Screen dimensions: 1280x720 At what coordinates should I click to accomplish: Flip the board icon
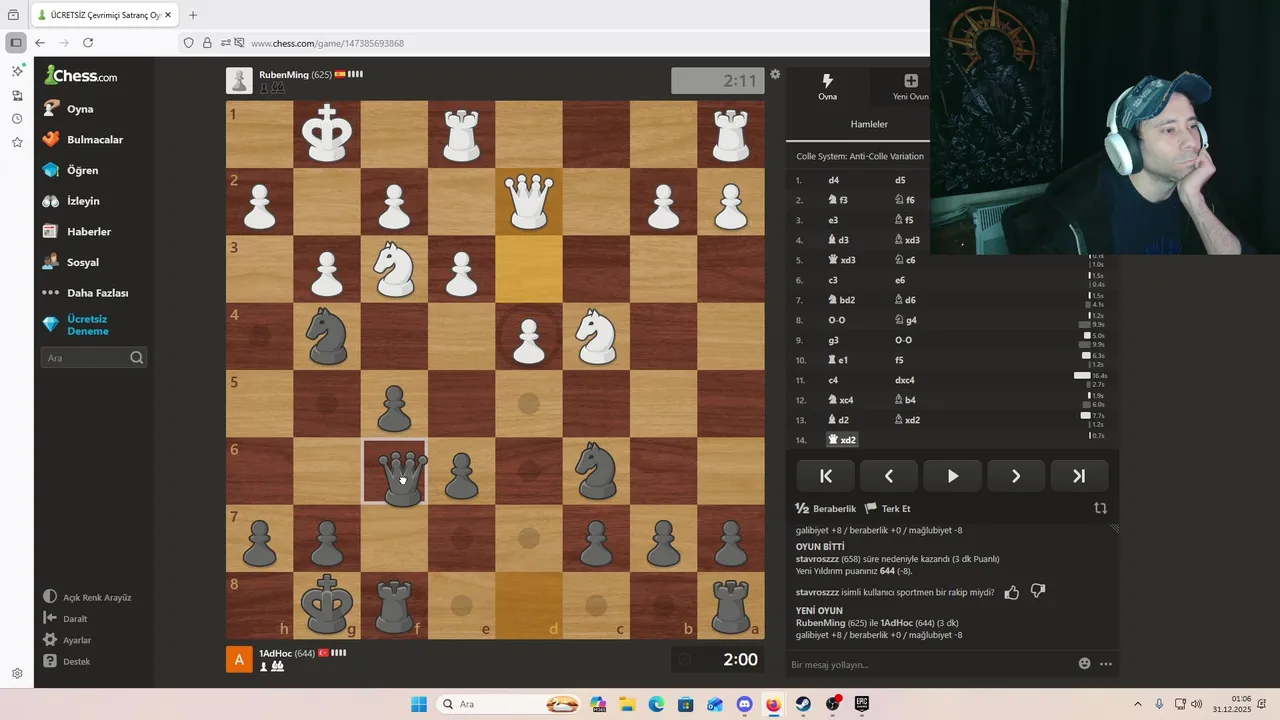(1100, 508)
